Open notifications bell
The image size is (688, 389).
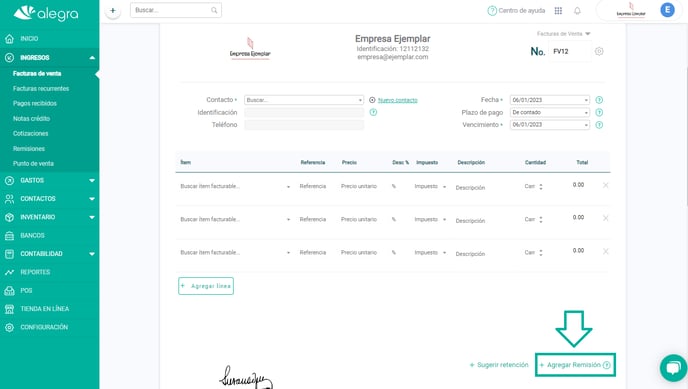577,11
